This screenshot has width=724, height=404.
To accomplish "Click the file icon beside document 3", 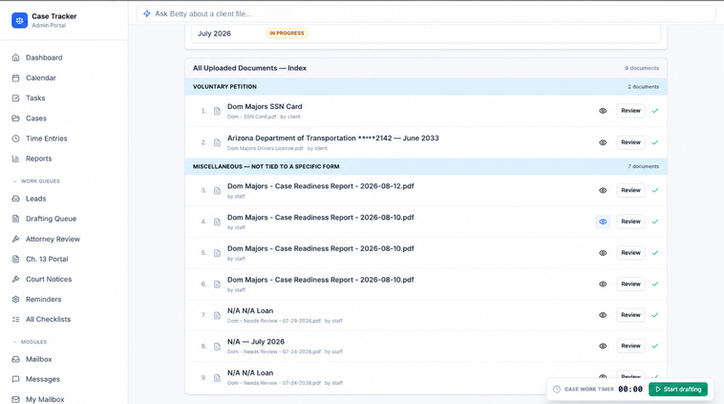I will coord(217,191).
